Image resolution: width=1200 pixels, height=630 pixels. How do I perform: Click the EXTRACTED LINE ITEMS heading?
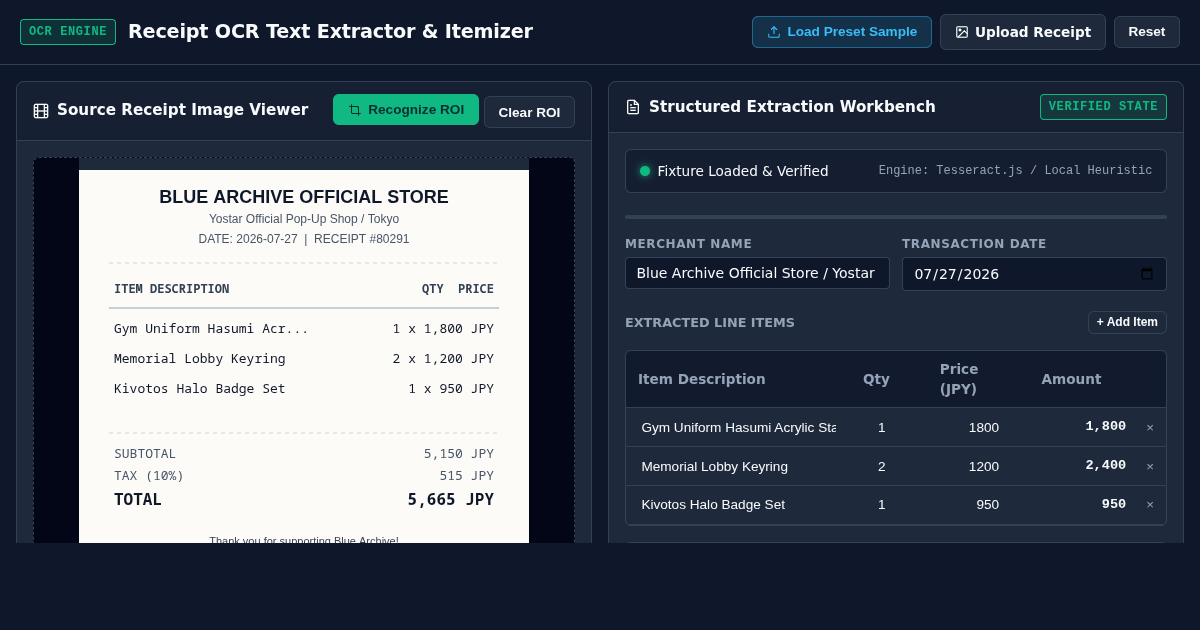point(710,323)
